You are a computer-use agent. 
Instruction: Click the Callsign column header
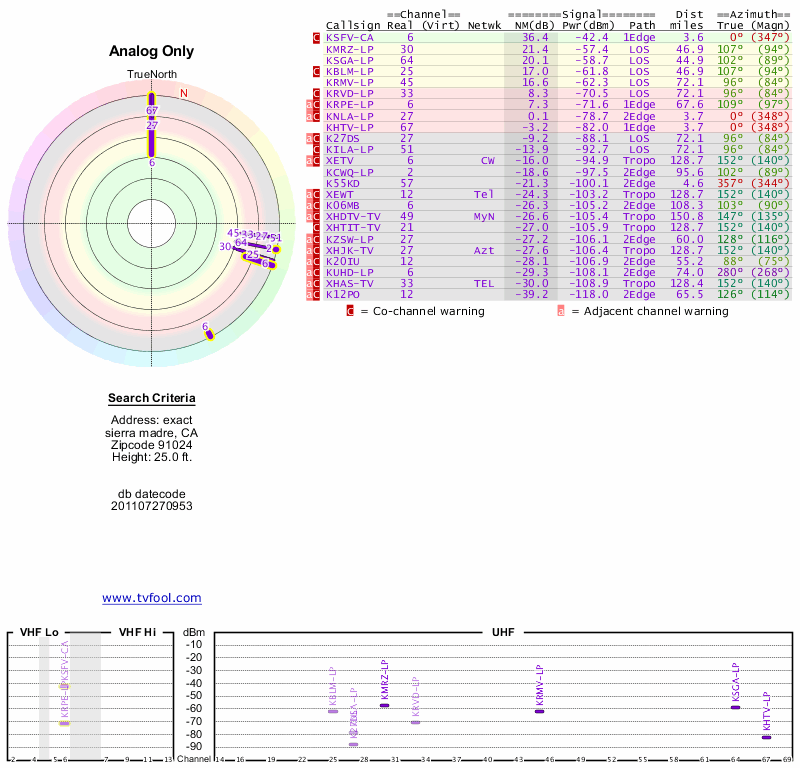pos(353,25)
